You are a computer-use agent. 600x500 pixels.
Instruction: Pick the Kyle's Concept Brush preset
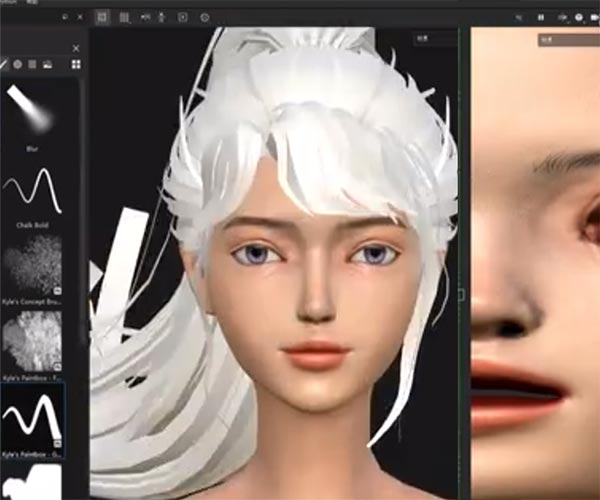coord(31,267)
